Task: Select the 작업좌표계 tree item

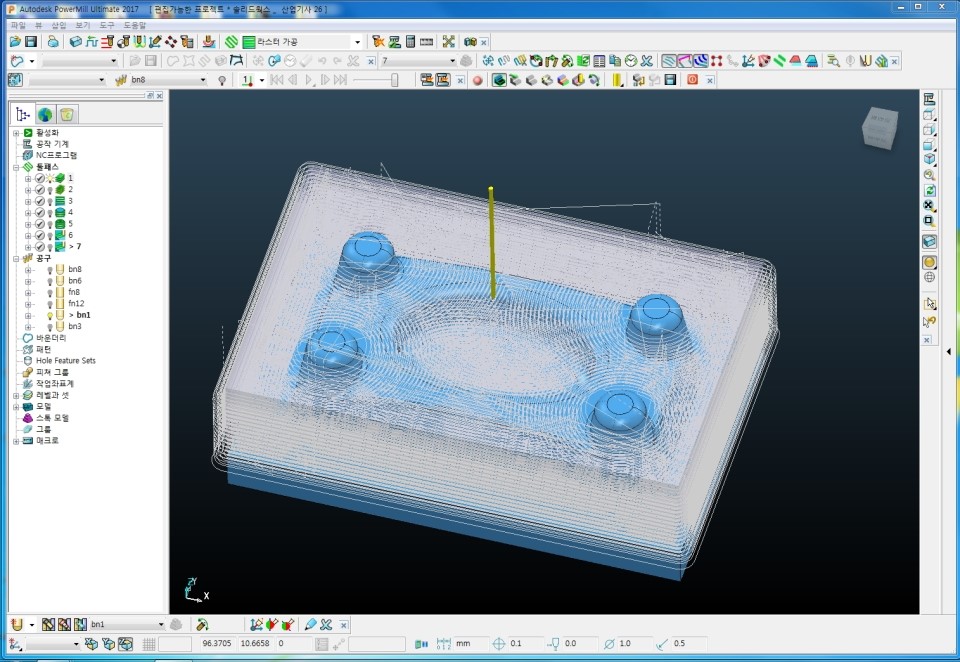Action: point(54,384)
